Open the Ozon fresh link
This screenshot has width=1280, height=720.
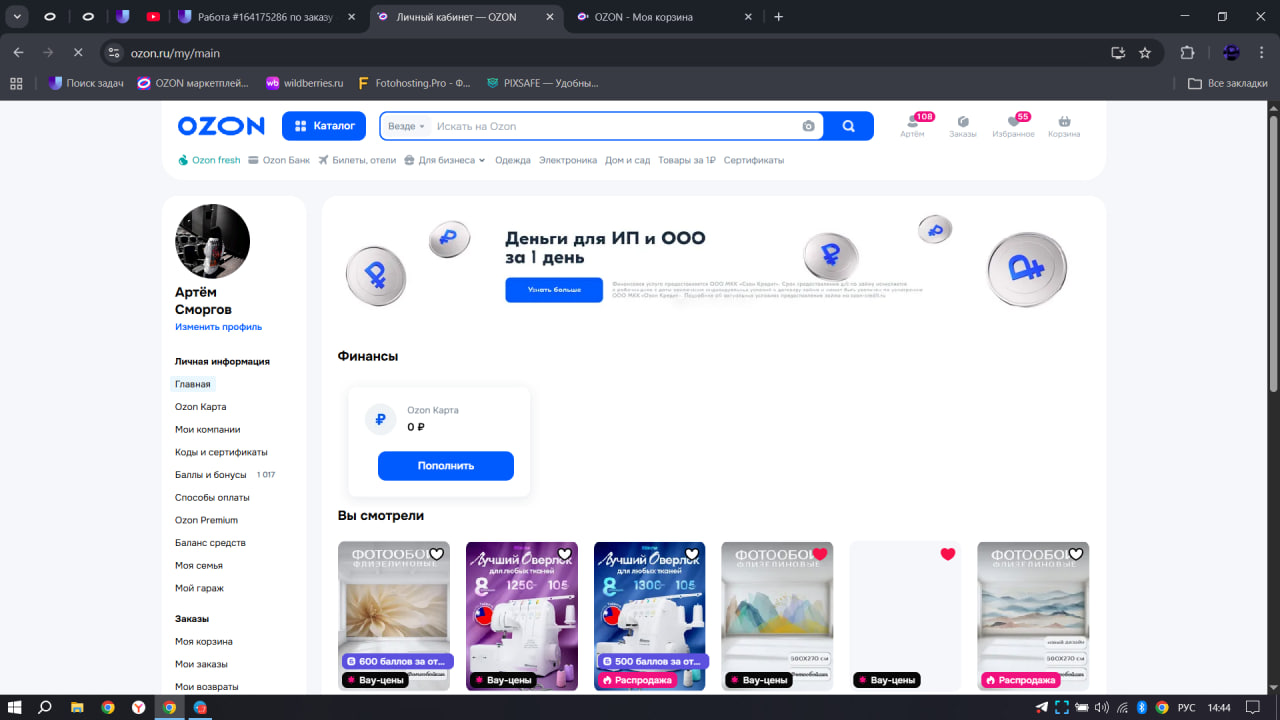coord(209,160)
